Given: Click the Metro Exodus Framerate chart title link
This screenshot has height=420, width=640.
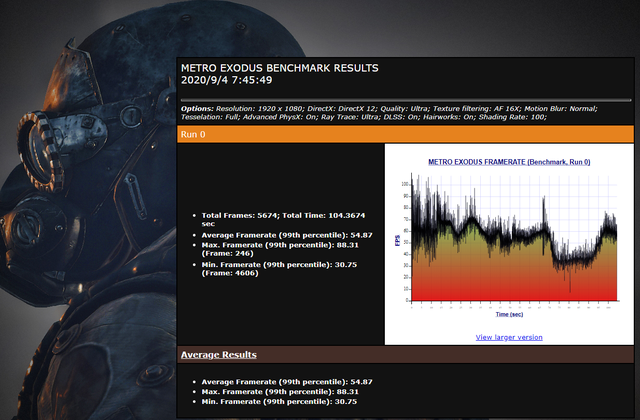Looking at the screenshot, I should tap(509, 162).
